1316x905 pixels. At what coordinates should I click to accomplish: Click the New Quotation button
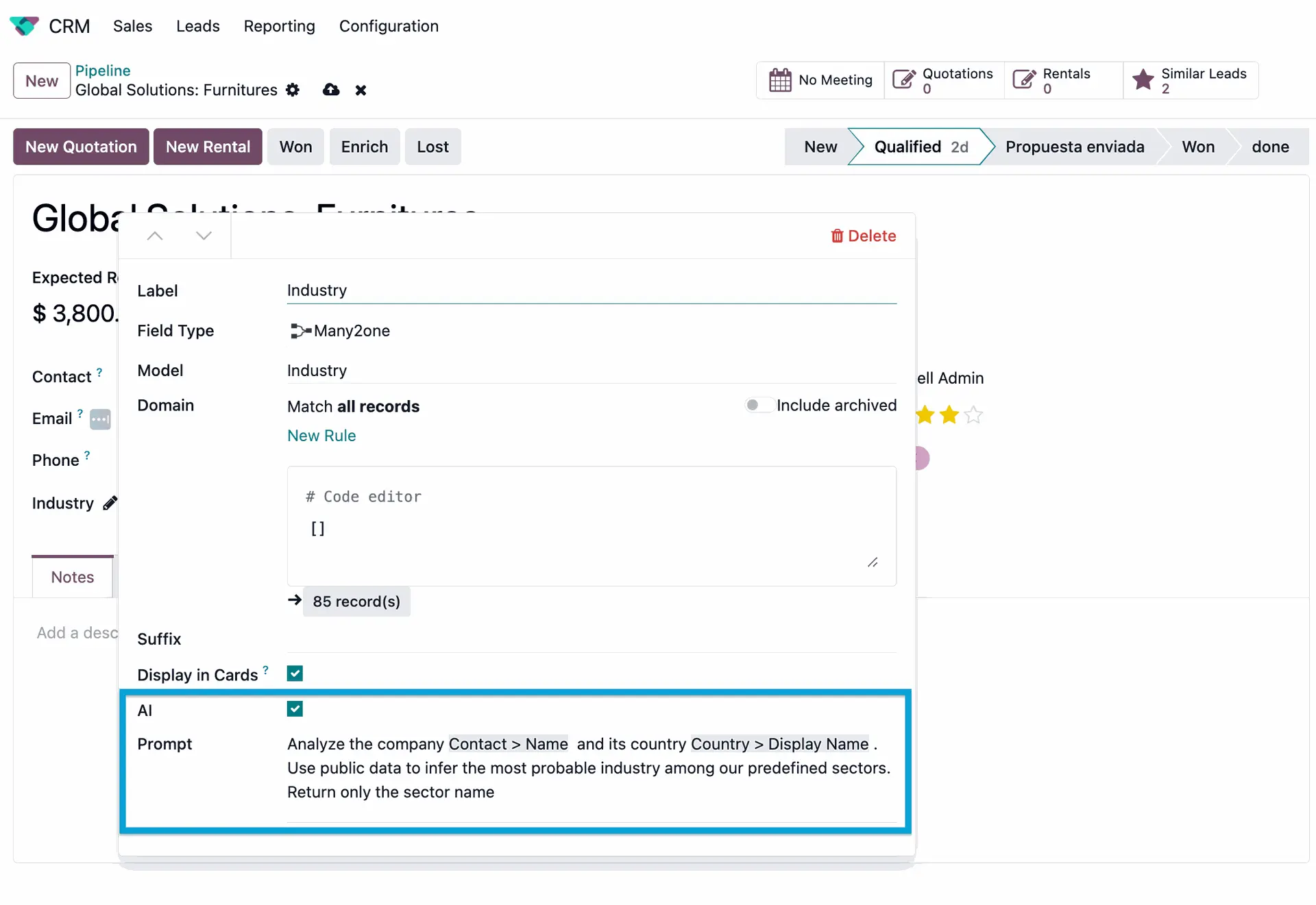point(80,146)
